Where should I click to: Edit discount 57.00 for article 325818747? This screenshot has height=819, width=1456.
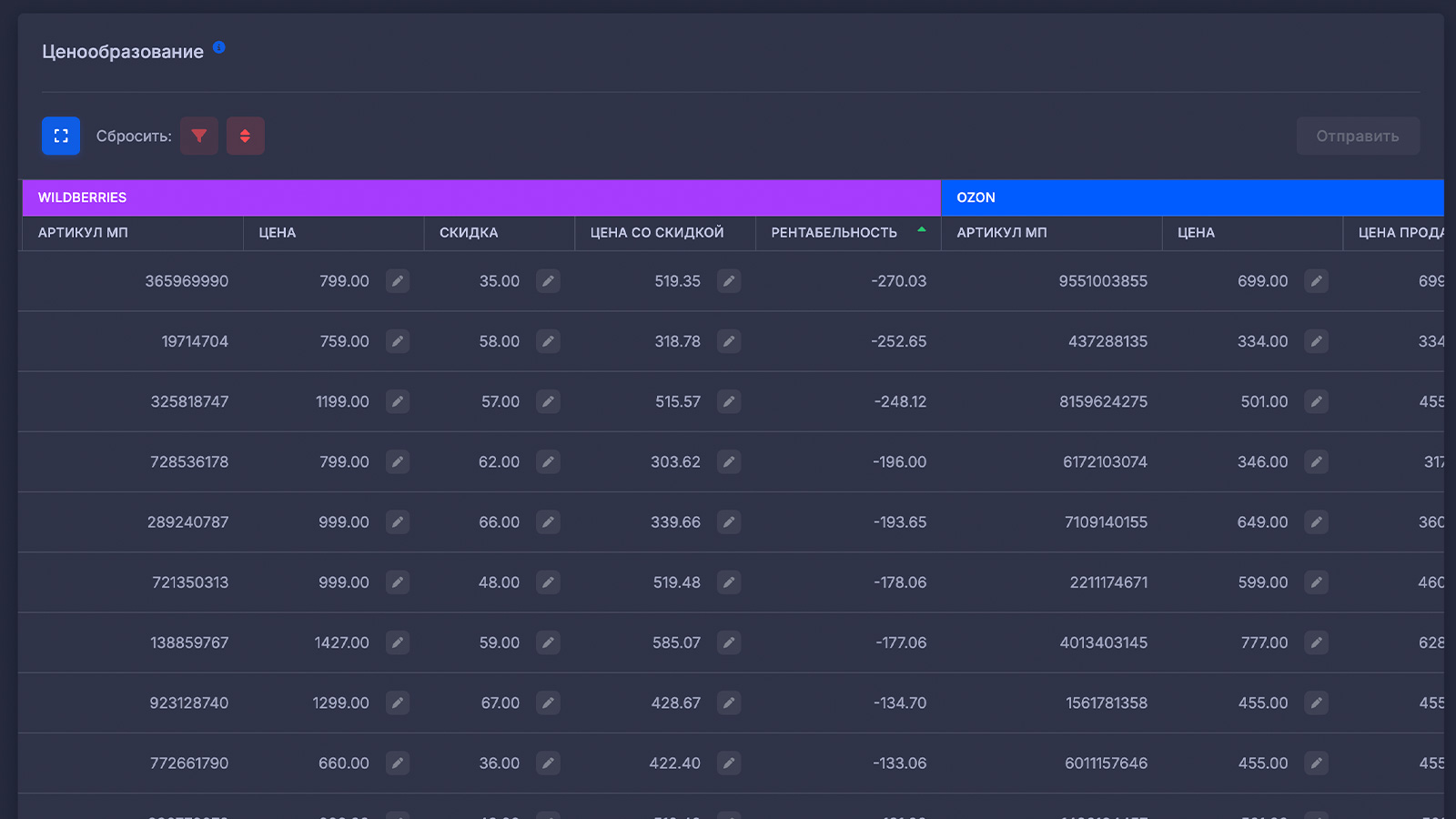(x=548, y=401)
